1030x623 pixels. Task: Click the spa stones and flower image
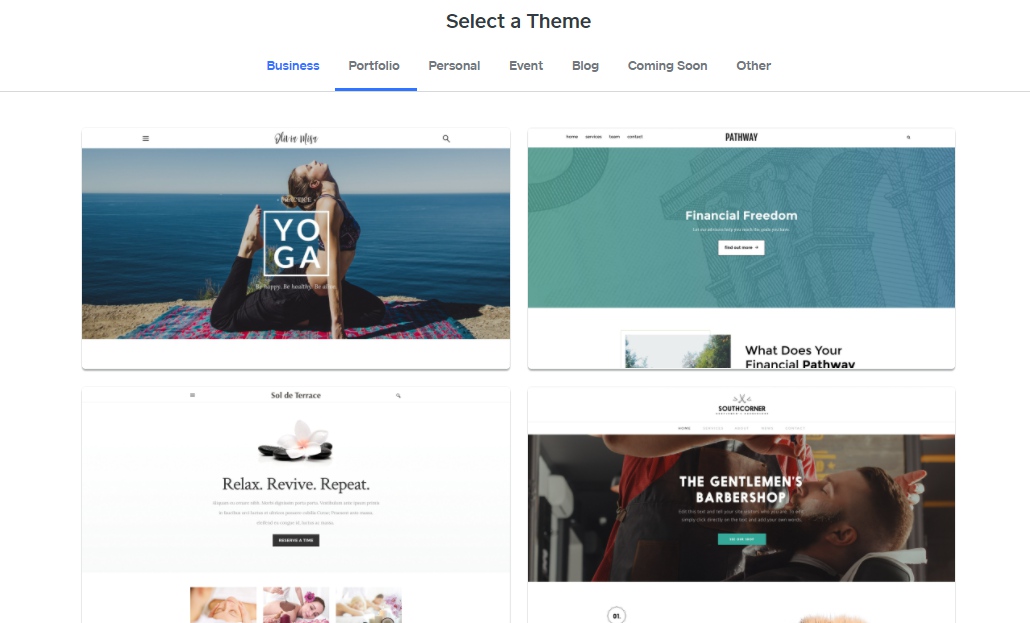pos(296,440)
